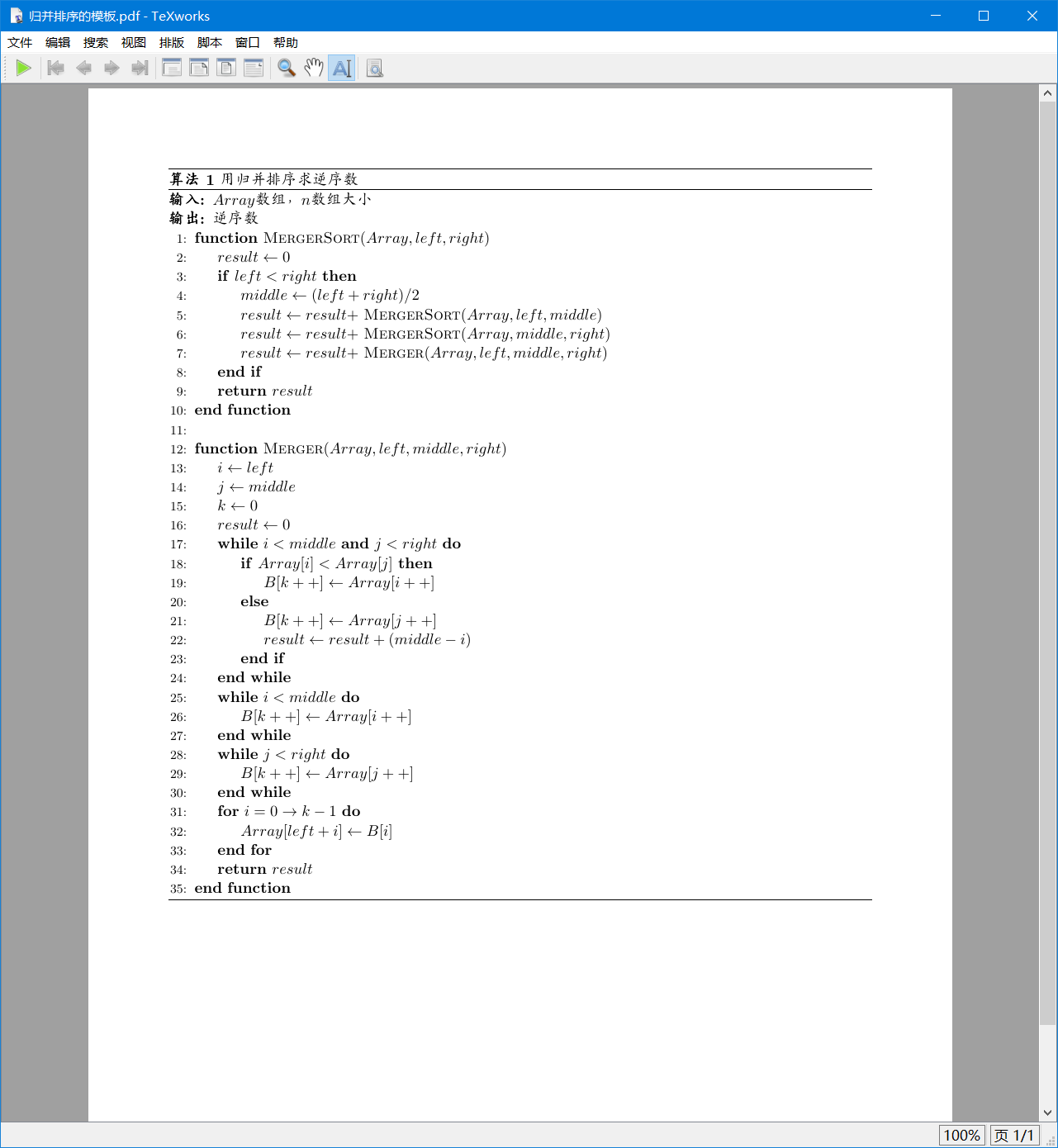Minimize the TeXworks window

pyautogui.click(x=936, y=16)
